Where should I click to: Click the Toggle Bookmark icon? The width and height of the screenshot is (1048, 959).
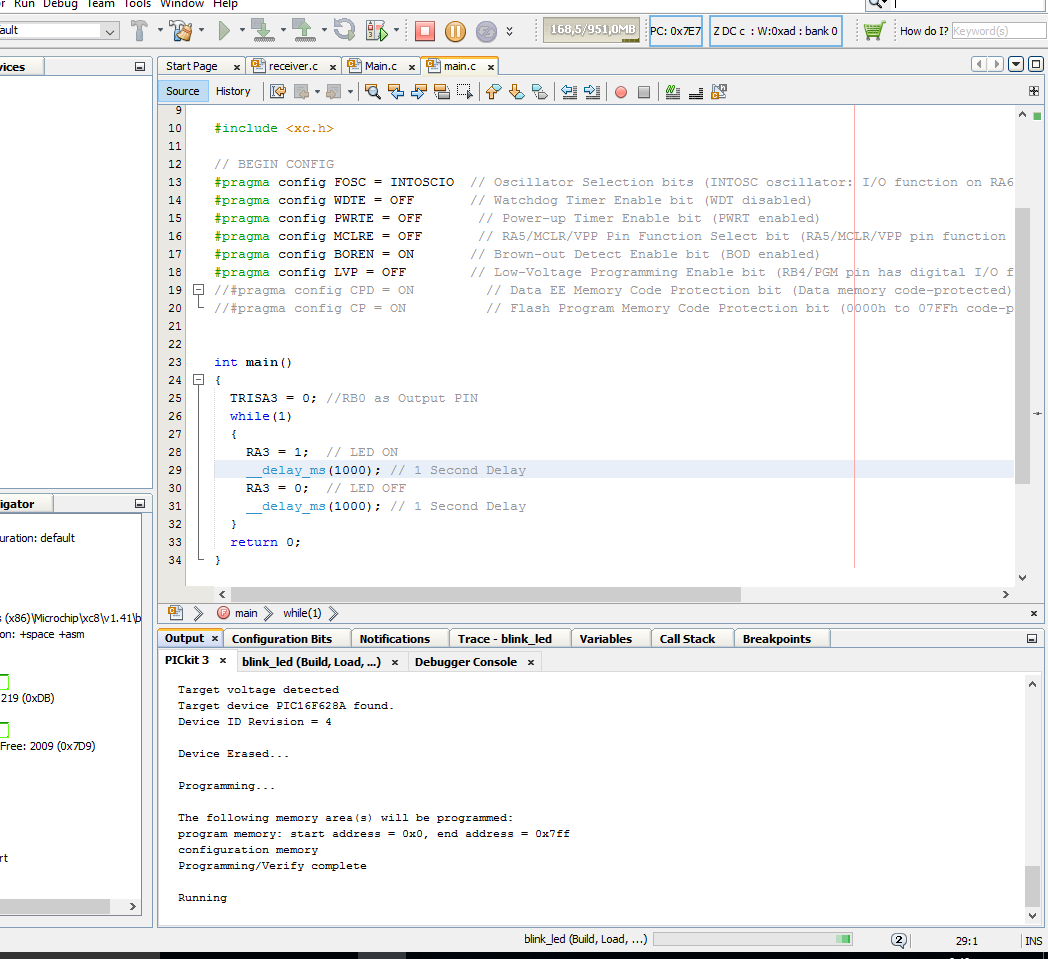(539, 92)
